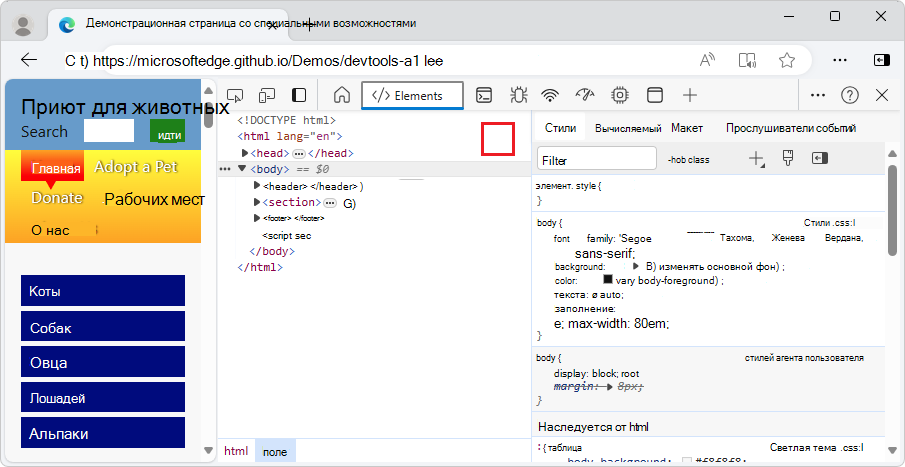
Task: Expand the margin property triangle
Action: [x=609, y=387]
